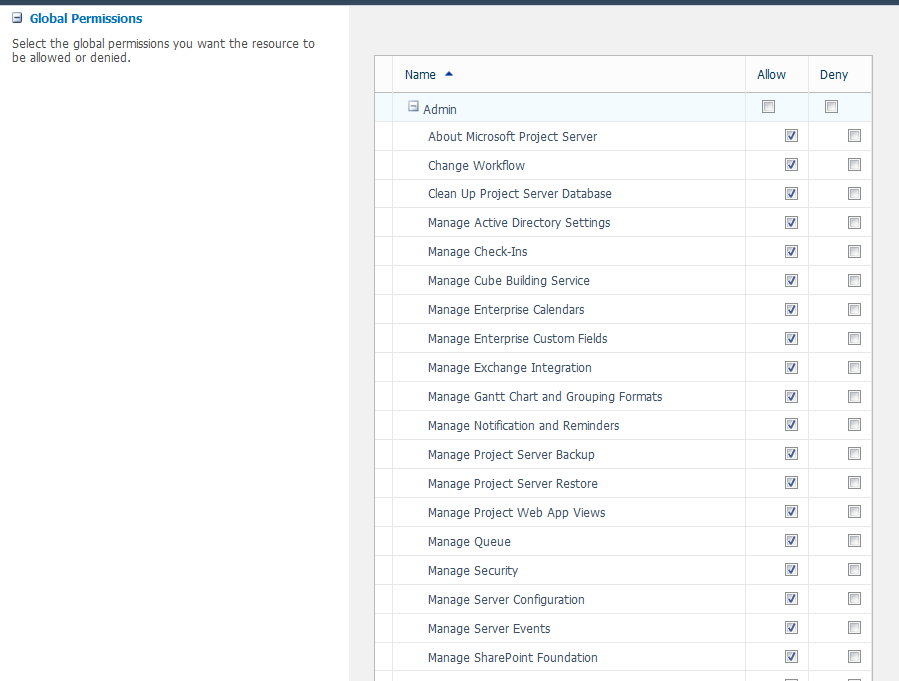Check the Admin group Allow checkbox

point(768,107)
